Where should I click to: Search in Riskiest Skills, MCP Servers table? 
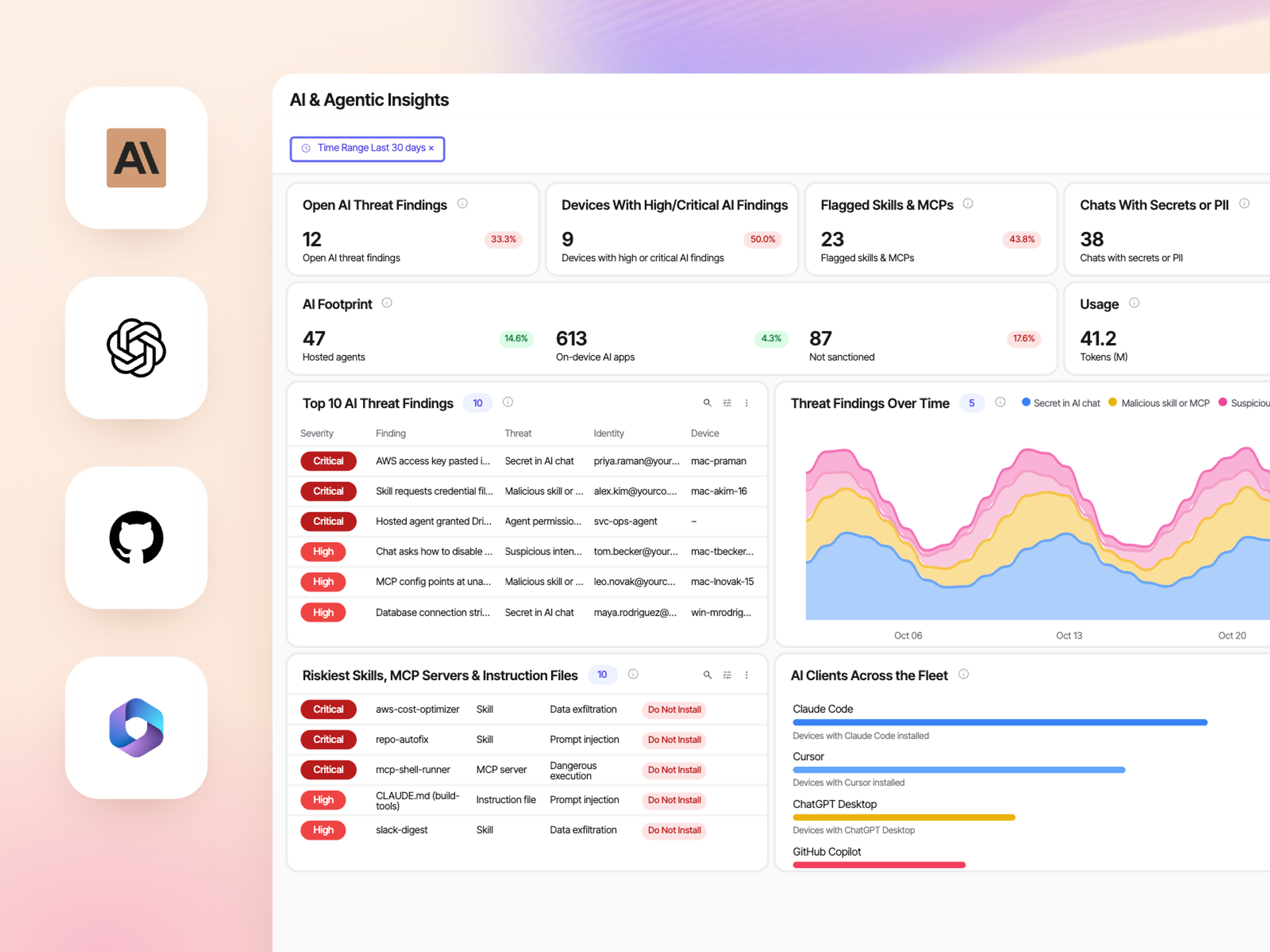click(707, 675)
